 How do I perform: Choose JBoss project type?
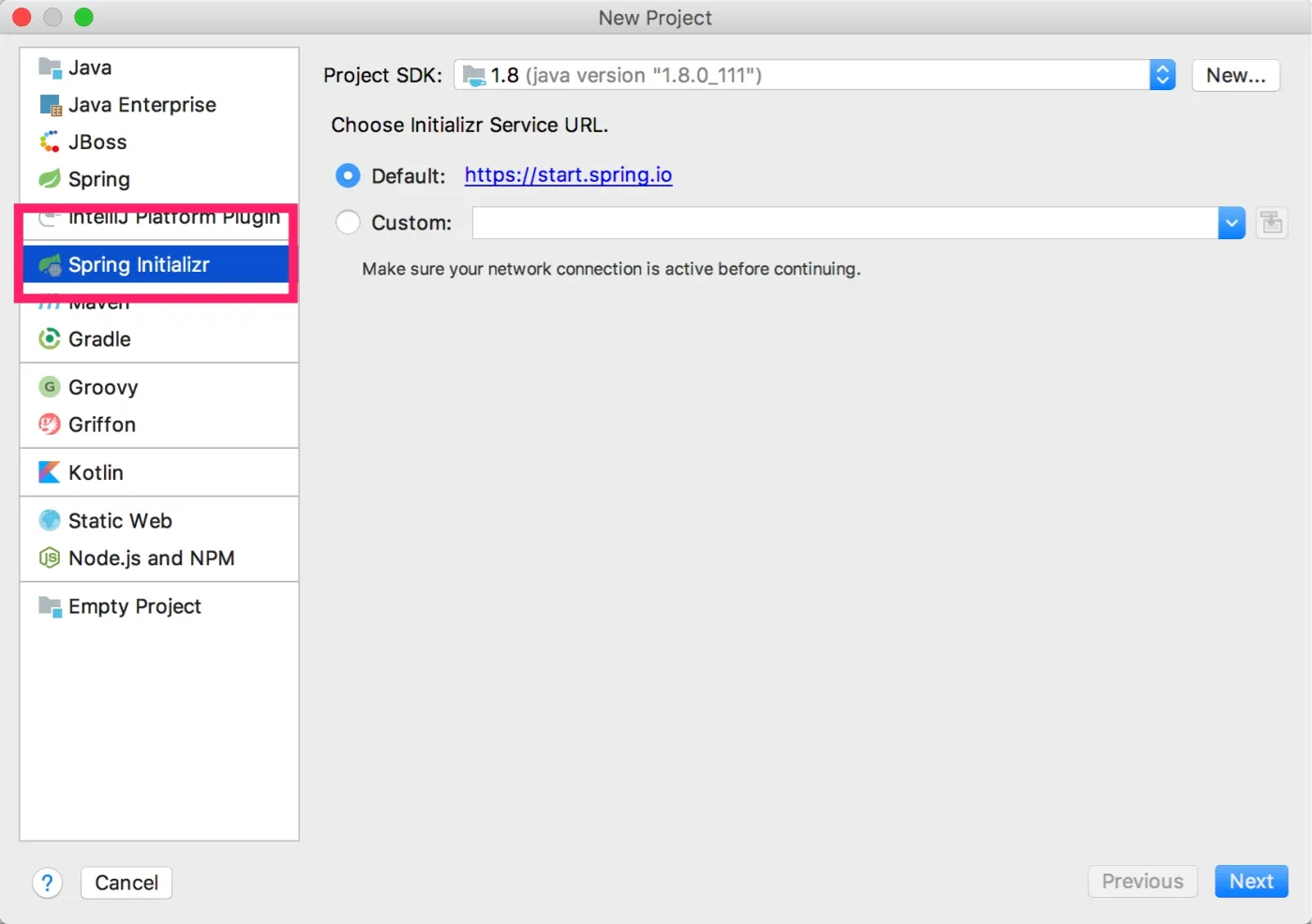[159, 142]
